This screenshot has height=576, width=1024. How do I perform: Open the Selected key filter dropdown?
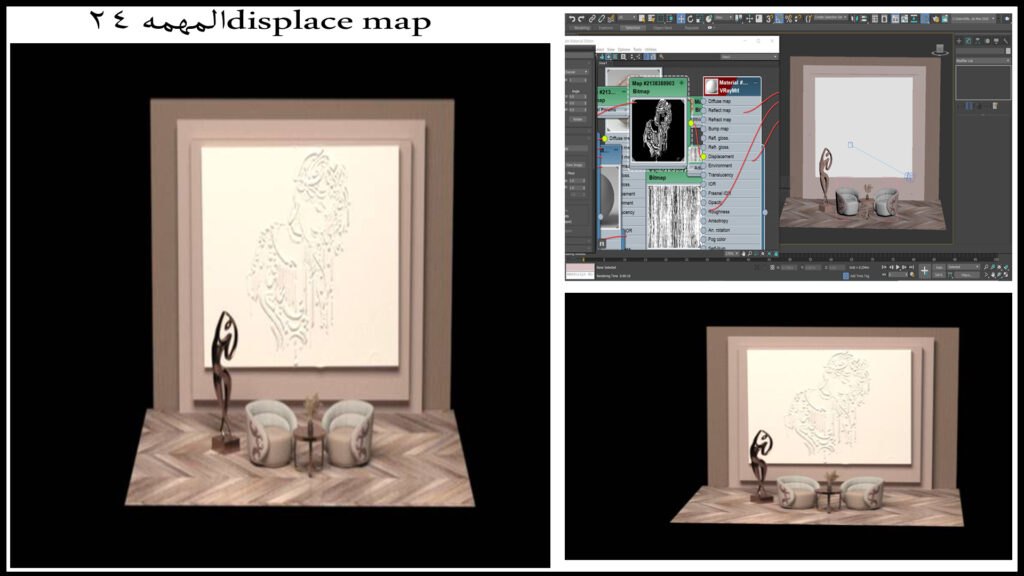[x=963, y=267]
